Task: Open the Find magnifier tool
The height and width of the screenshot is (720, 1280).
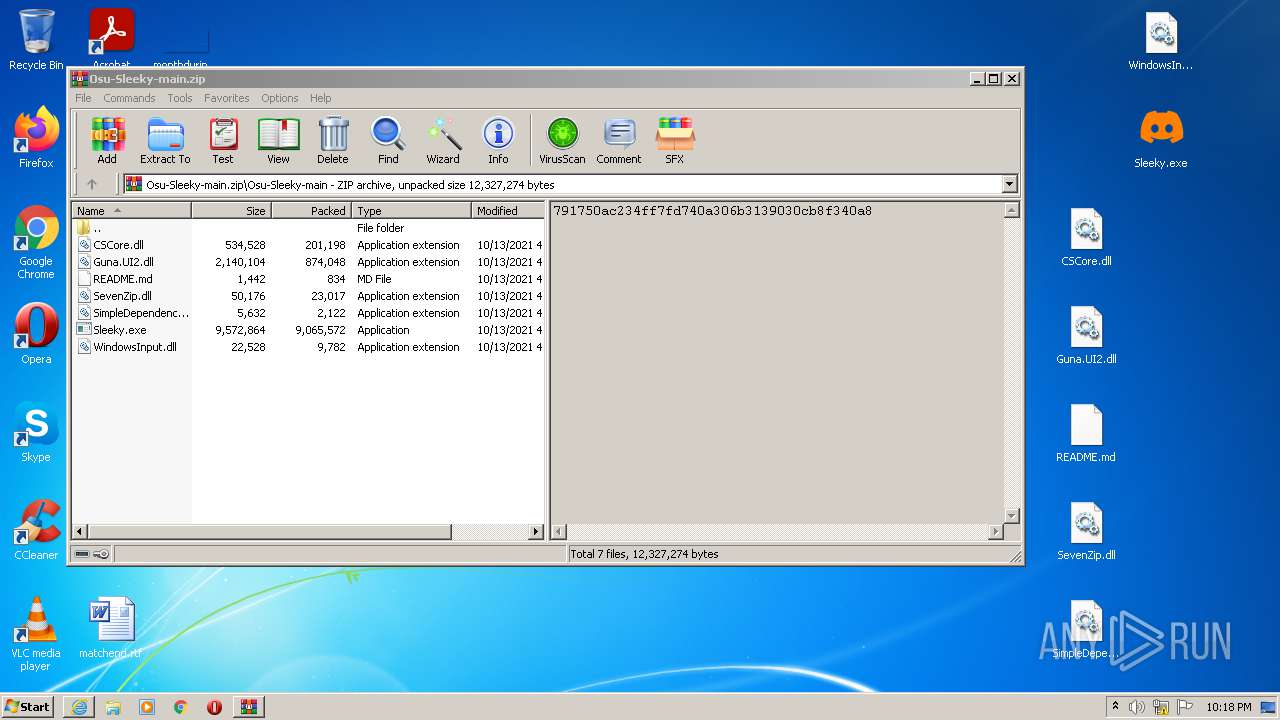Action: click(x=388, y=140)
